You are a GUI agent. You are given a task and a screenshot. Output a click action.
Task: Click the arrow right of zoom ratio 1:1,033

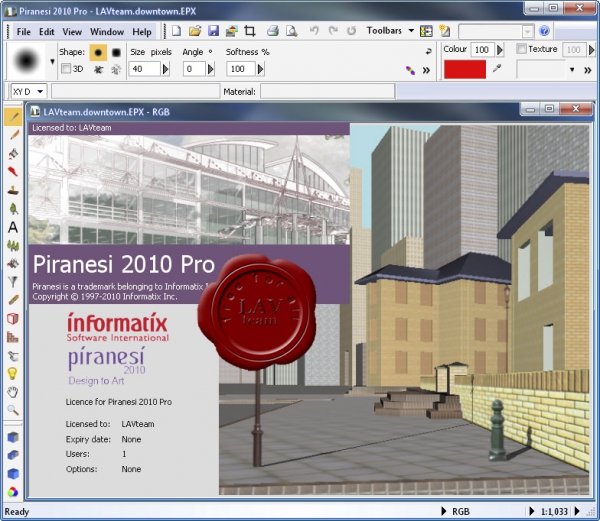[577, 511]
